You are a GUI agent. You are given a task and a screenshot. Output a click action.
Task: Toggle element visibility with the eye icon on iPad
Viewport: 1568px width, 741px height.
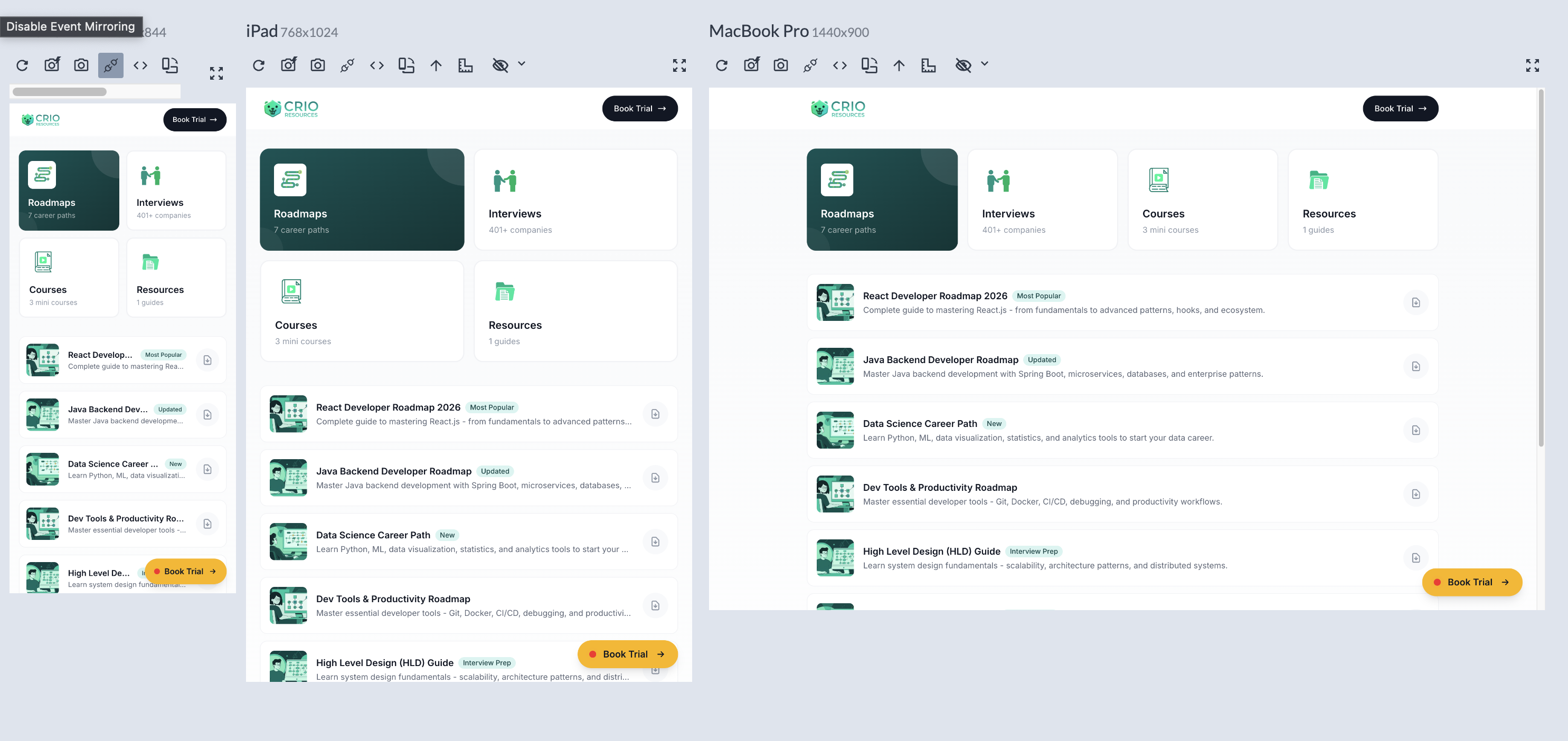tap(501, 65)
